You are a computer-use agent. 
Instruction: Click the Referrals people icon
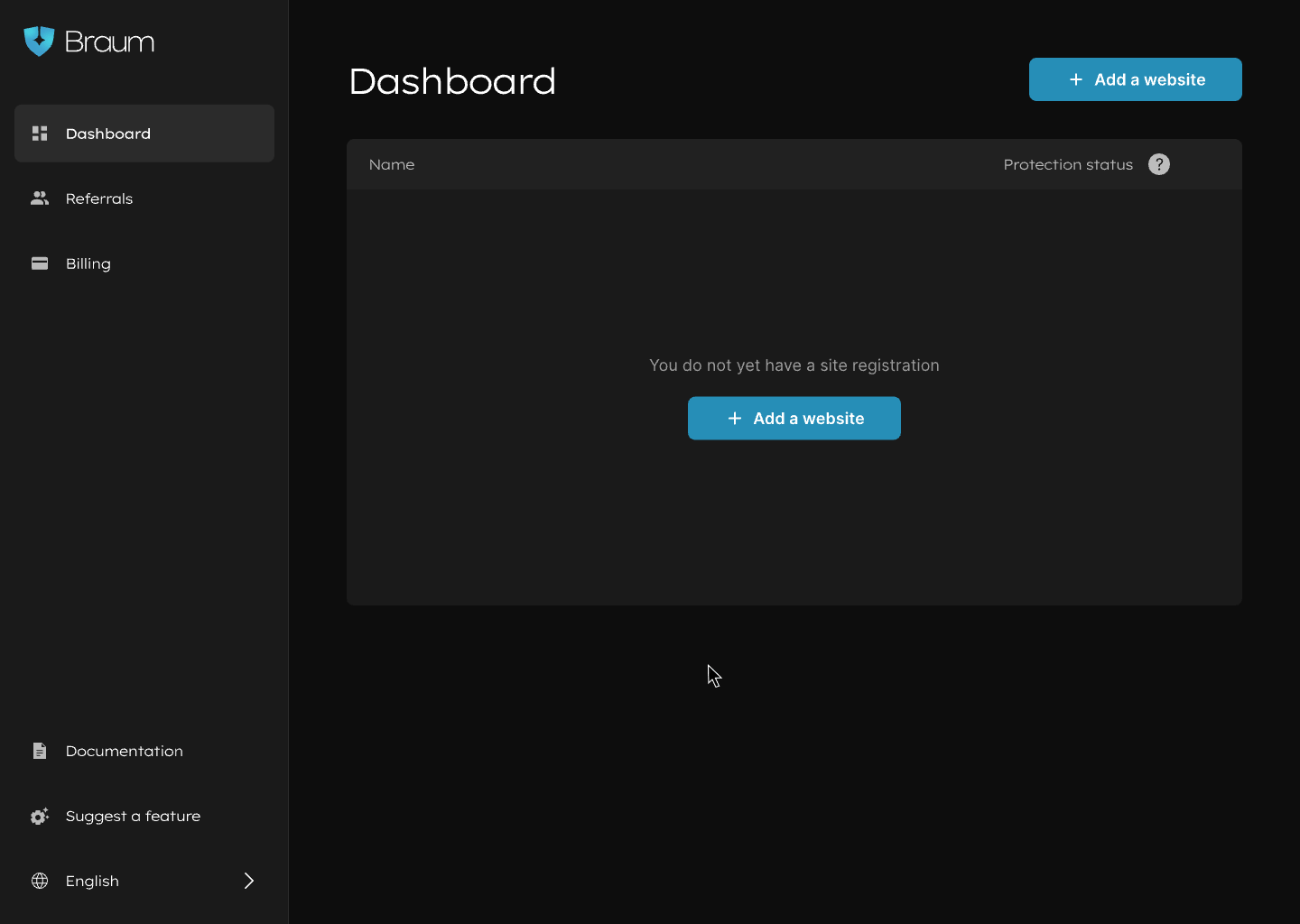[40, 199]
